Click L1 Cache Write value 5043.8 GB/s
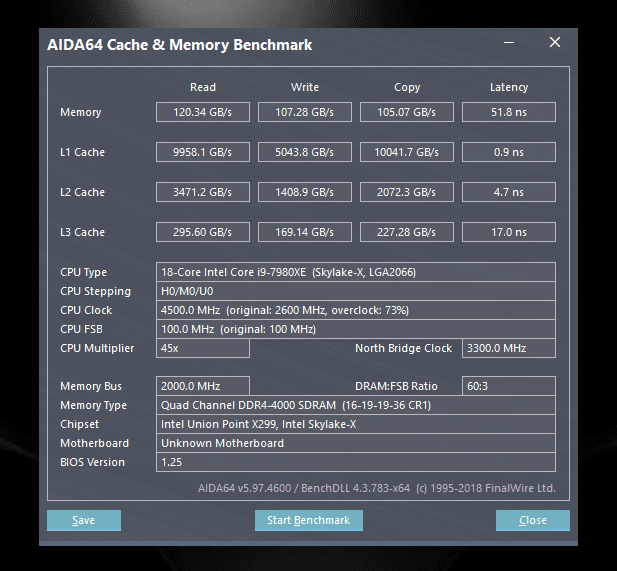Viewport: 617px width, 571px height. tap(305, 152)
